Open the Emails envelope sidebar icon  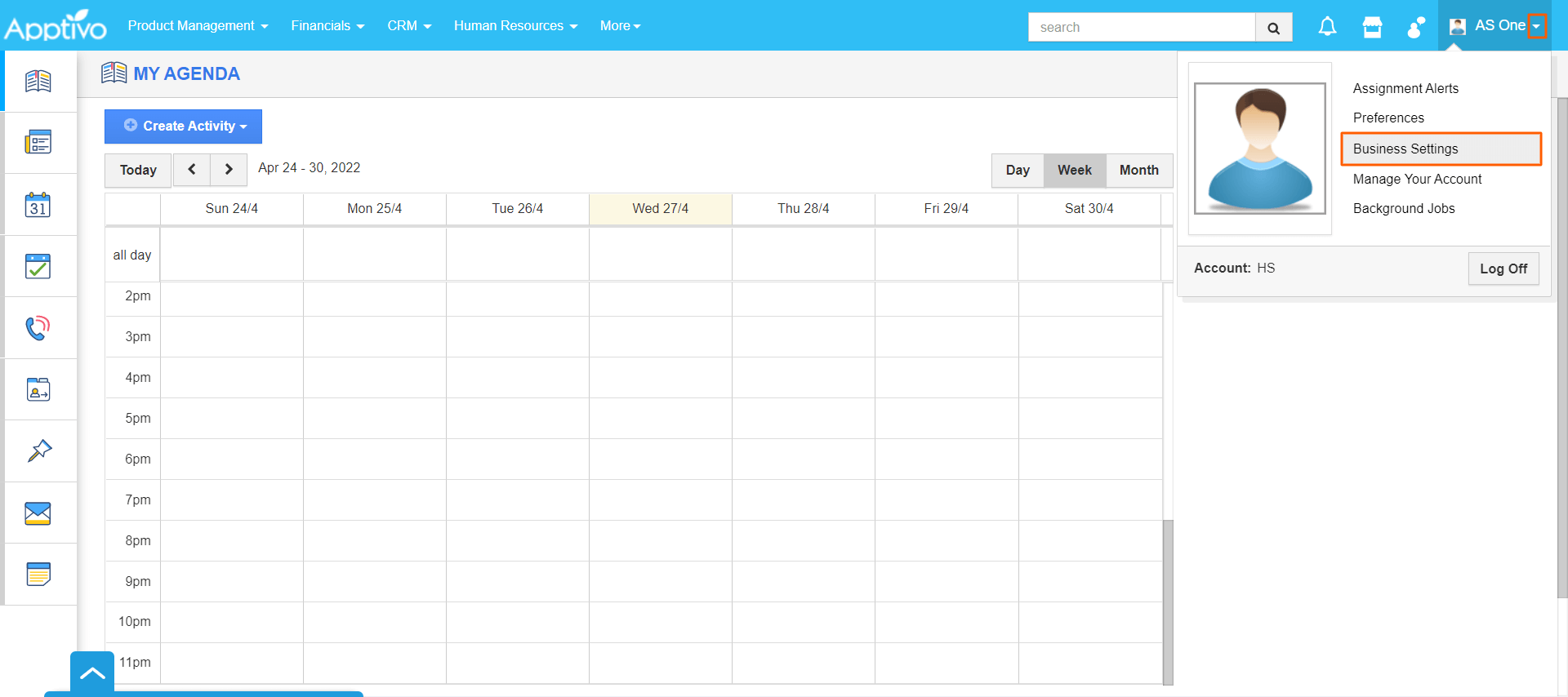[x=38, y=513]
